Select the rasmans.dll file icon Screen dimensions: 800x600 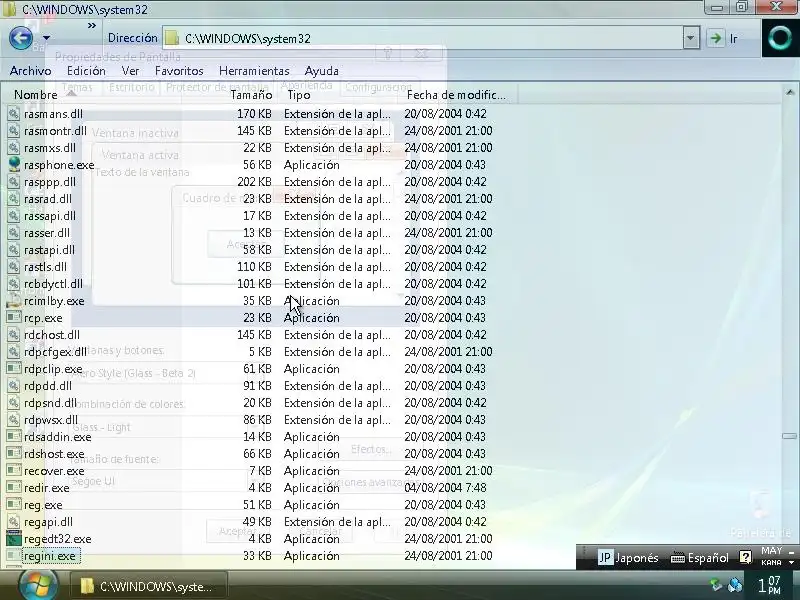(x=14, y=114)
